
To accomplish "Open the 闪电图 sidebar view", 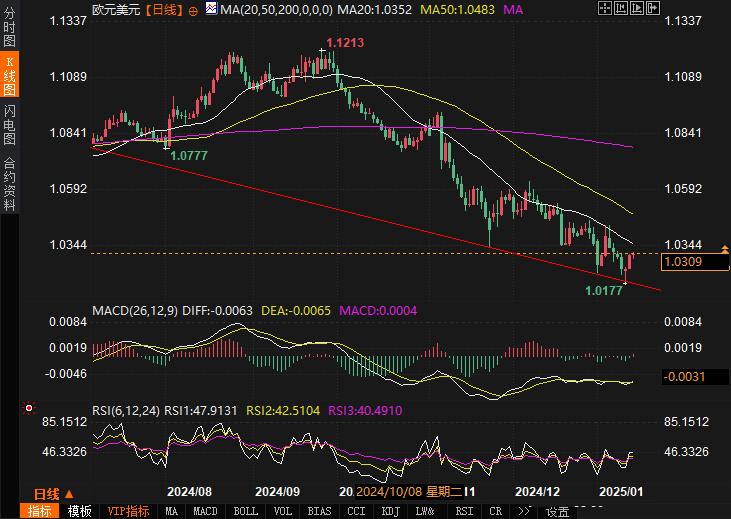I will click(9, 124).
